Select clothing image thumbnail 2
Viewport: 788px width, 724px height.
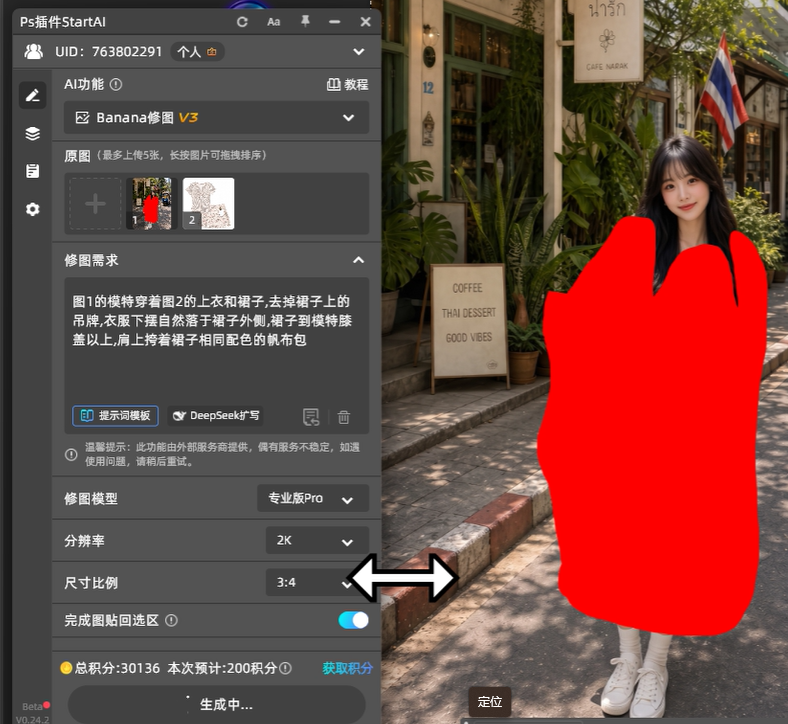click(208, 204)
